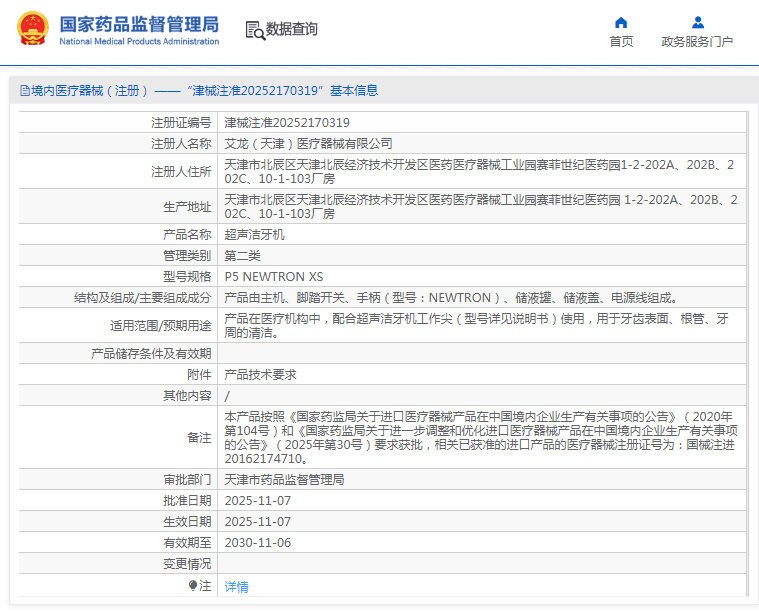Click the home house icon
Image resolution: width=759 pixels, height=615 pixels.
pos(621,22)
